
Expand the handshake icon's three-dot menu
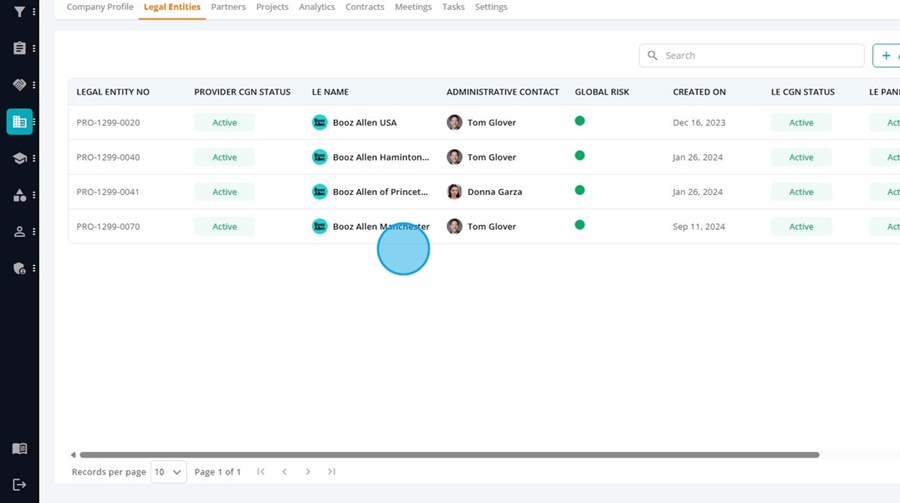(34, 85)
